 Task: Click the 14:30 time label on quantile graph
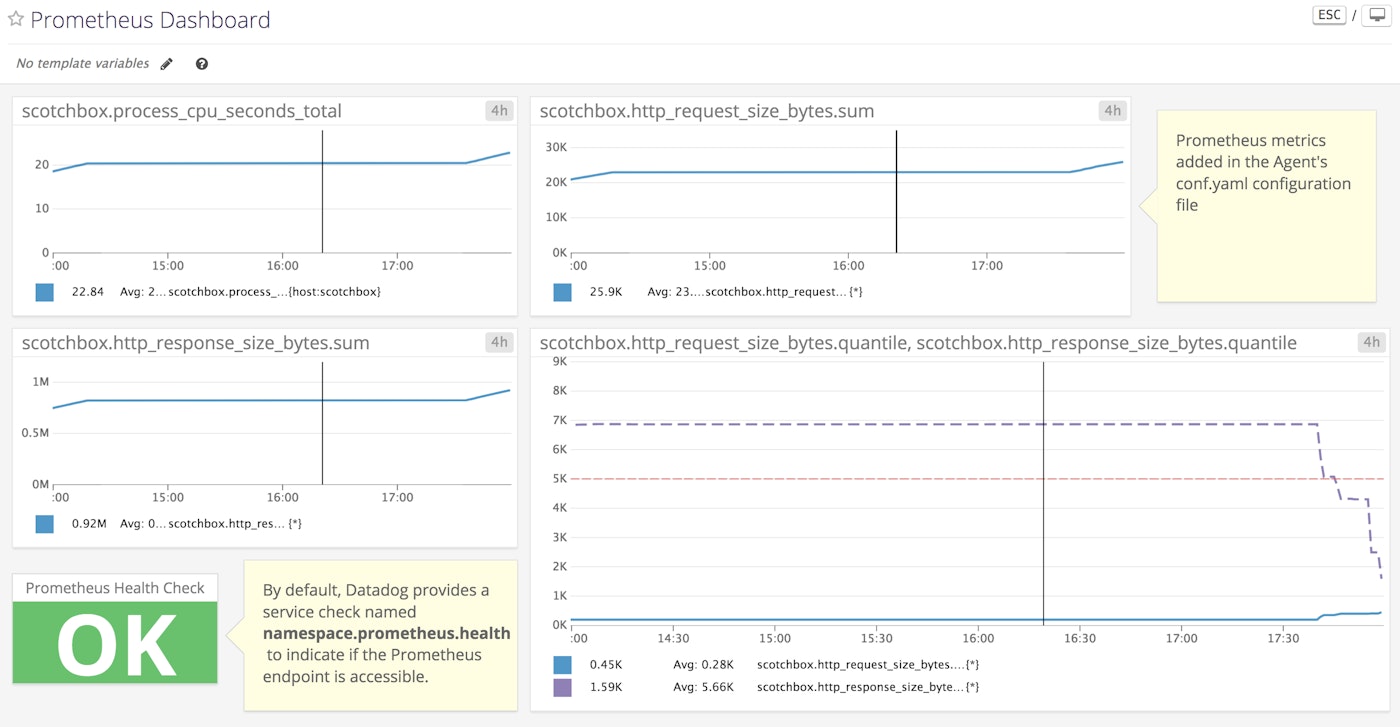pyautogui.click(x=673, y=638)
